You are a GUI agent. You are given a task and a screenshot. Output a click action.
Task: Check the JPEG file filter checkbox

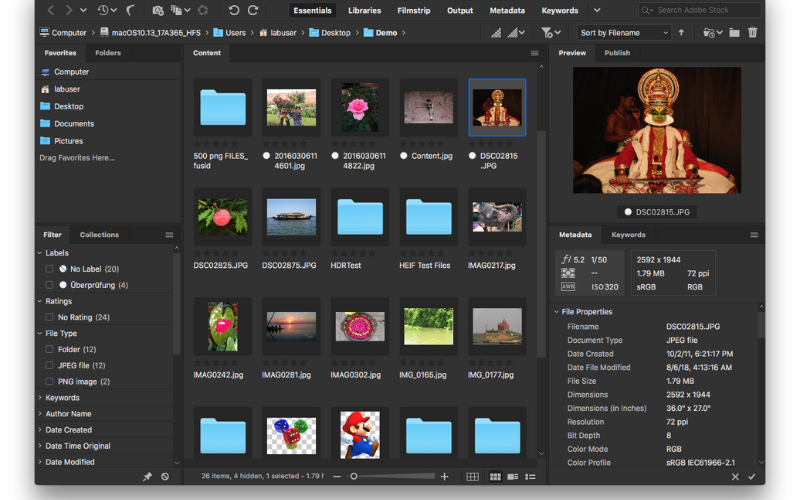49,365
